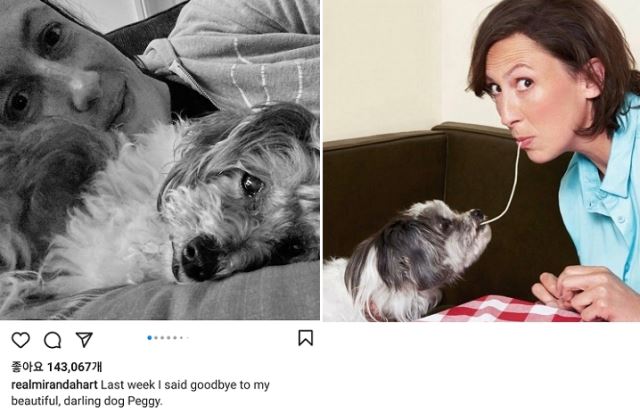Image resolution: width=640 pixels, height=413 pixels.
Task: Click the 'darling dog Peggy' caption line
Action: click(87, 401)
